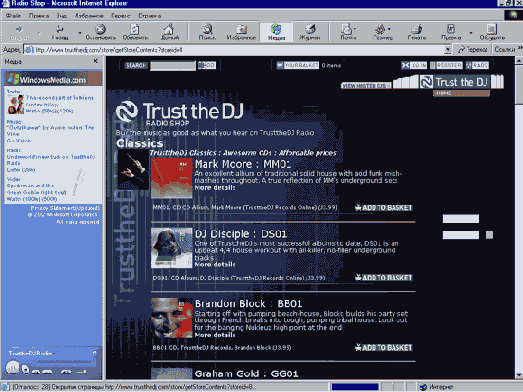Click the RADIO button at top right of page

click(477, 65)
